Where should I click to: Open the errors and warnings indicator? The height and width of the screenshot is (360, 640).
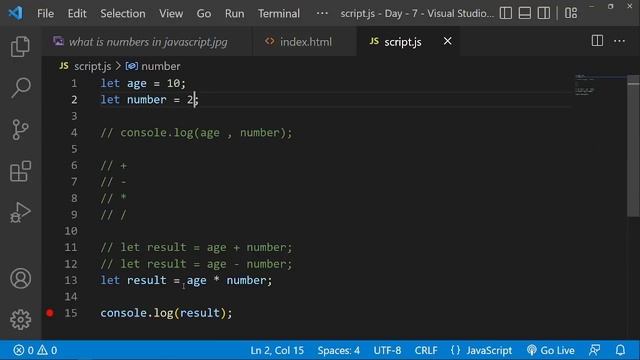click(35, 350)
